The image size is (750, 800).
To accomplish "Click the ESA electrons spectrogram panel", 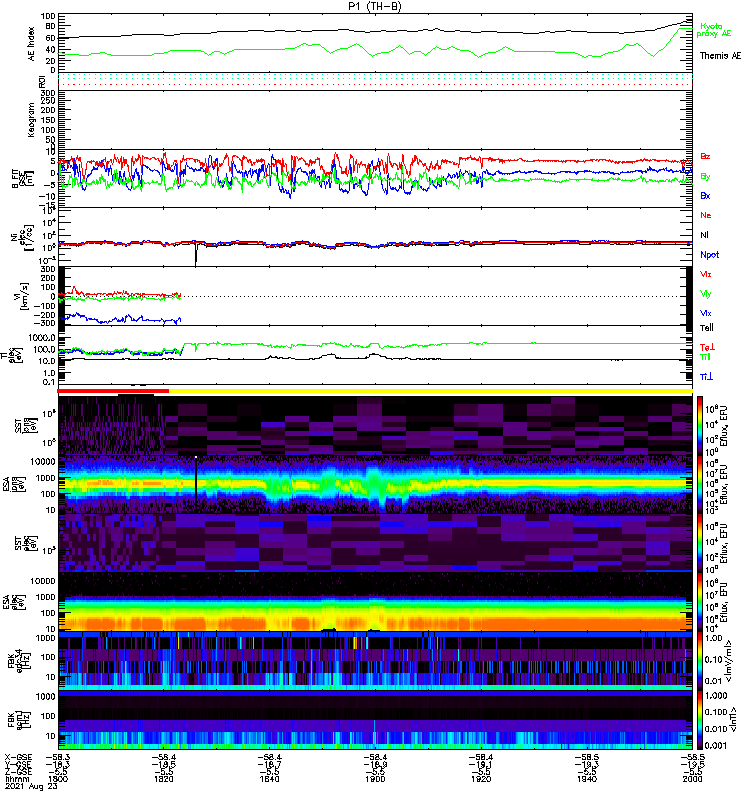I will [x=376, y=602].
